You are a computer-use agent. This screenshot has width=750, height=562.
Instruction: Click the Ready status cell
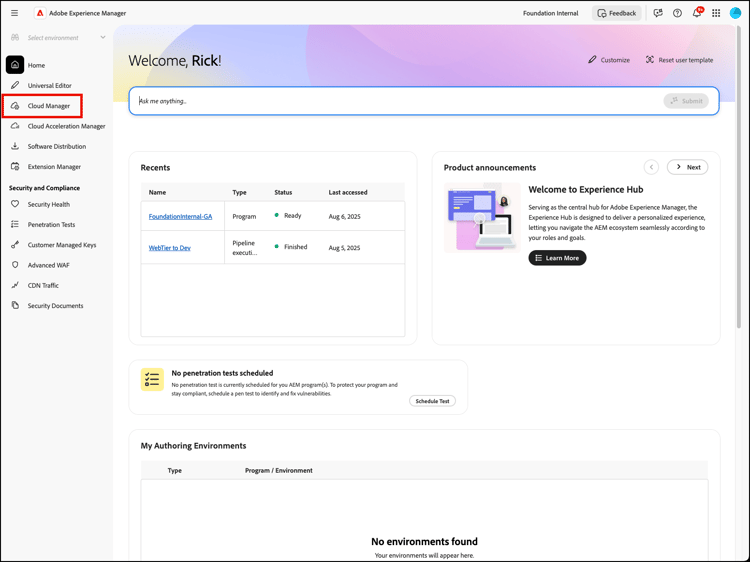click(288, 216)
